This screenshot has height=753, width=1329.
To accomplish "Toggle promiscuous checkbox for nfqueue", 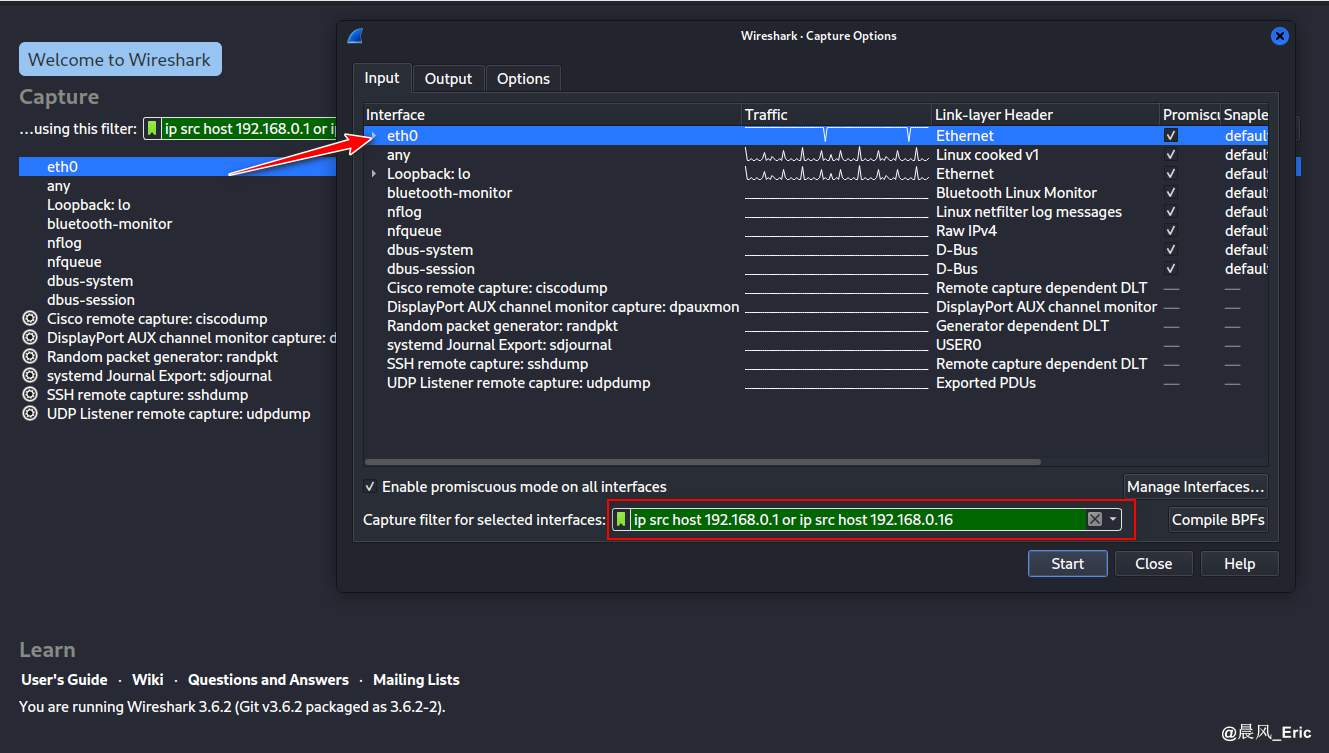I will point(1171,231).
